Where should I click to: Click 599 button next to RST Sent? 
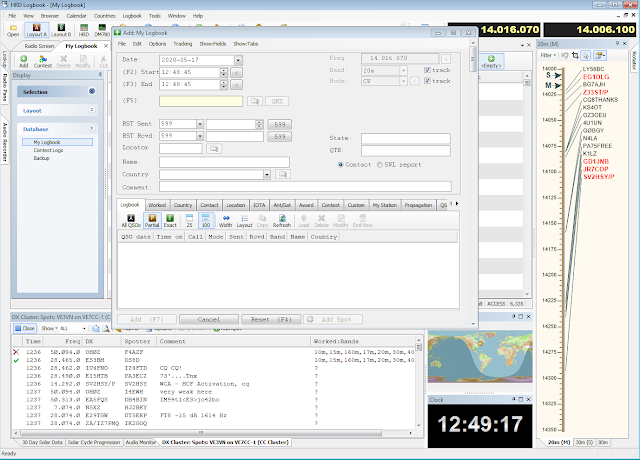[x=280, y=124]
